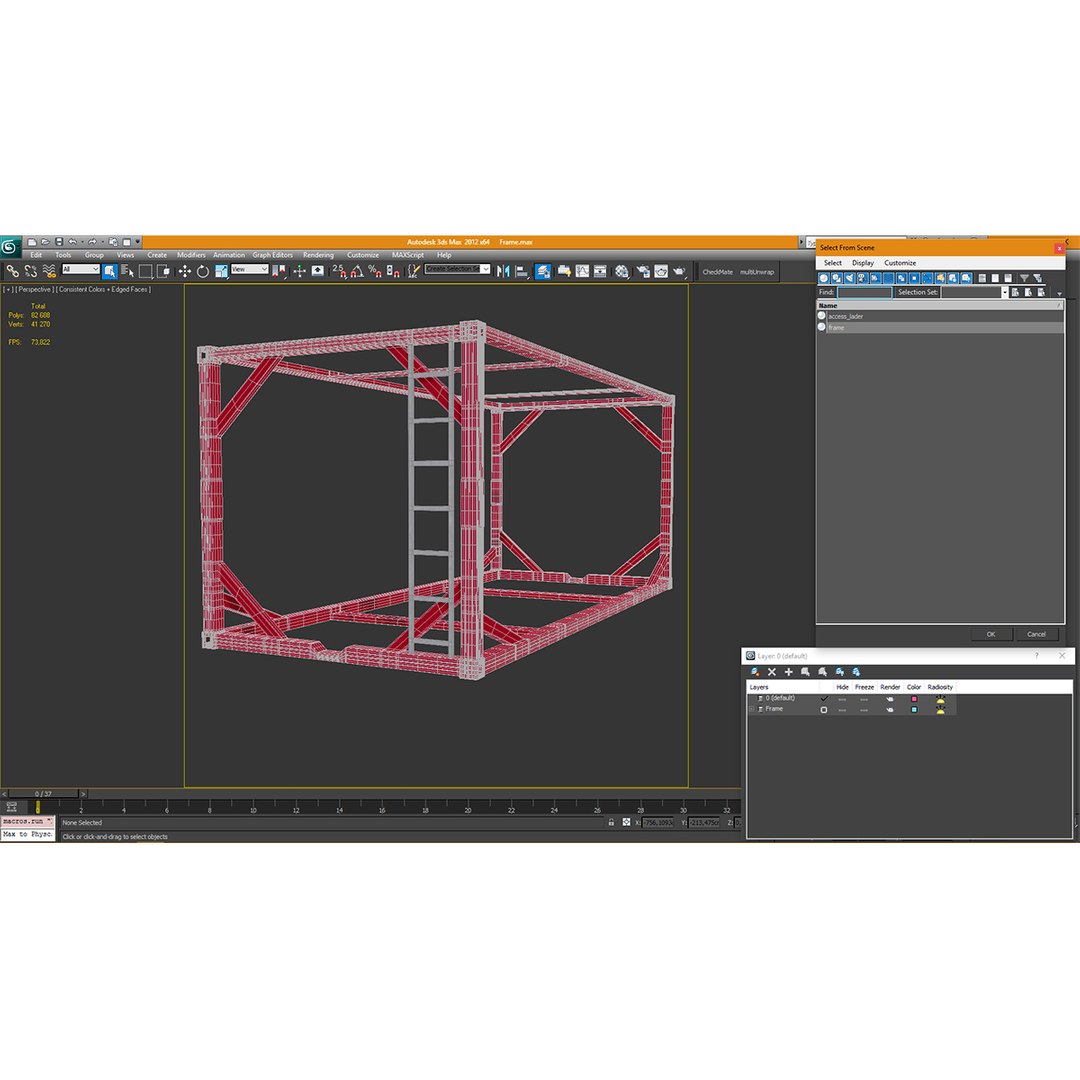This screenshot has height=1080, width=1080.
Task: Select the Unlink Selection tool
Action: [x=31, y=271]
